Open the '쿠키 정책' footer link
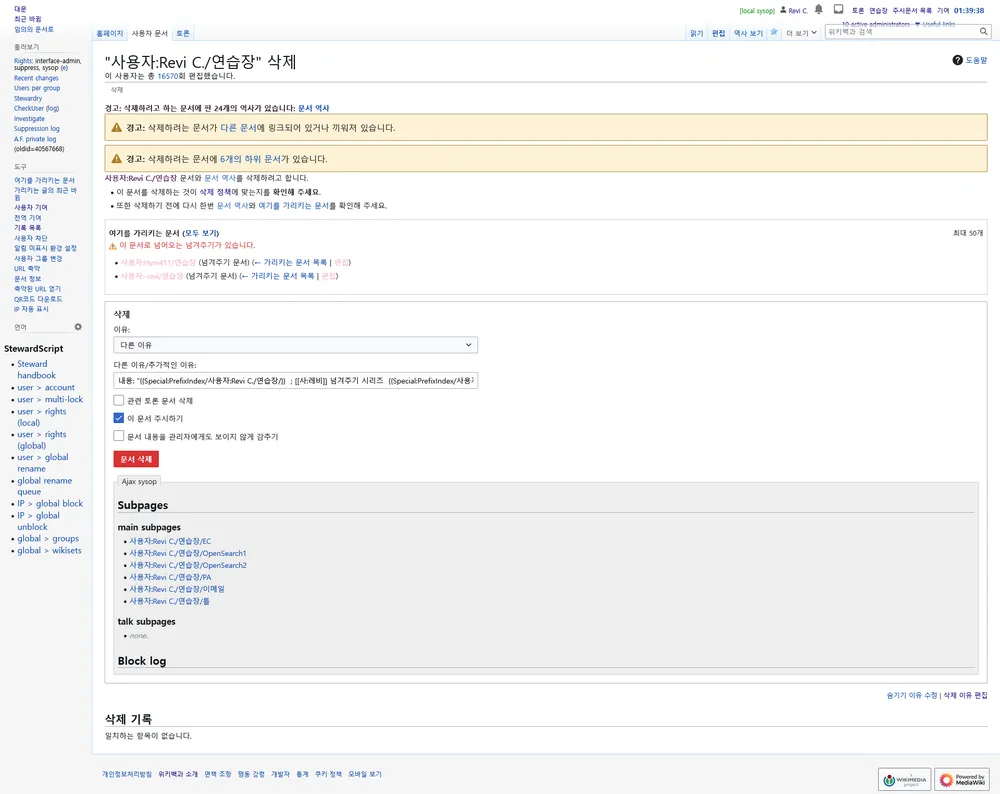This screenshot has height=794, width=1000. point(328,774)
